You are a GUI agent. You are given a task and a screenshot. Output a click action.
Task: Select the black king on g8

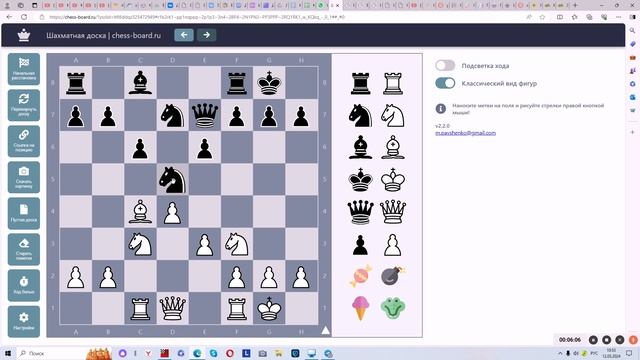[269, 83]
